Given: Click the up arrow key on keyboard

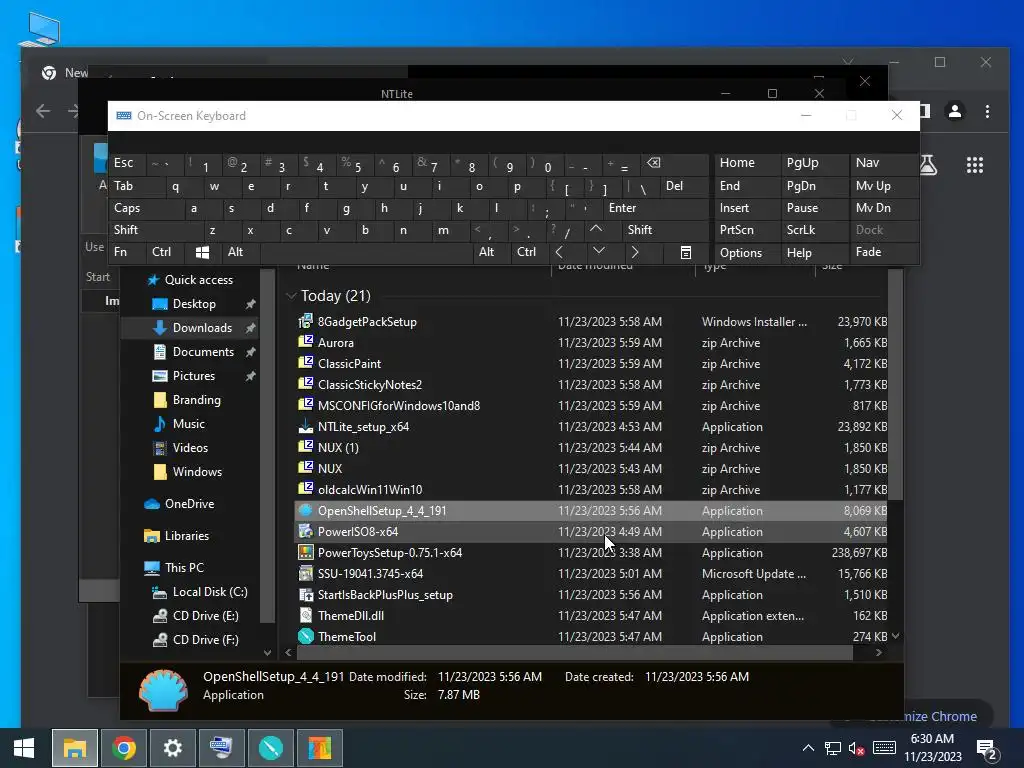Looking at the screenshot, I should (596, 229).
